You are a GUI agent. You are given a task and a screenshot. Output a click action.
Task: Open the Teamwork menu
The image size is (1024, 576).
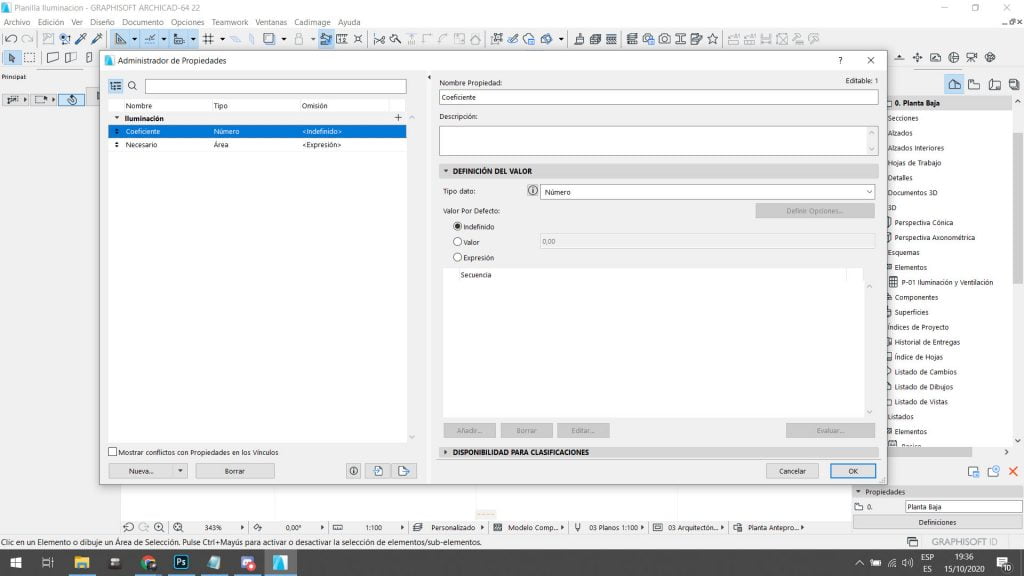pyautogui.click(x=229, y=22)
